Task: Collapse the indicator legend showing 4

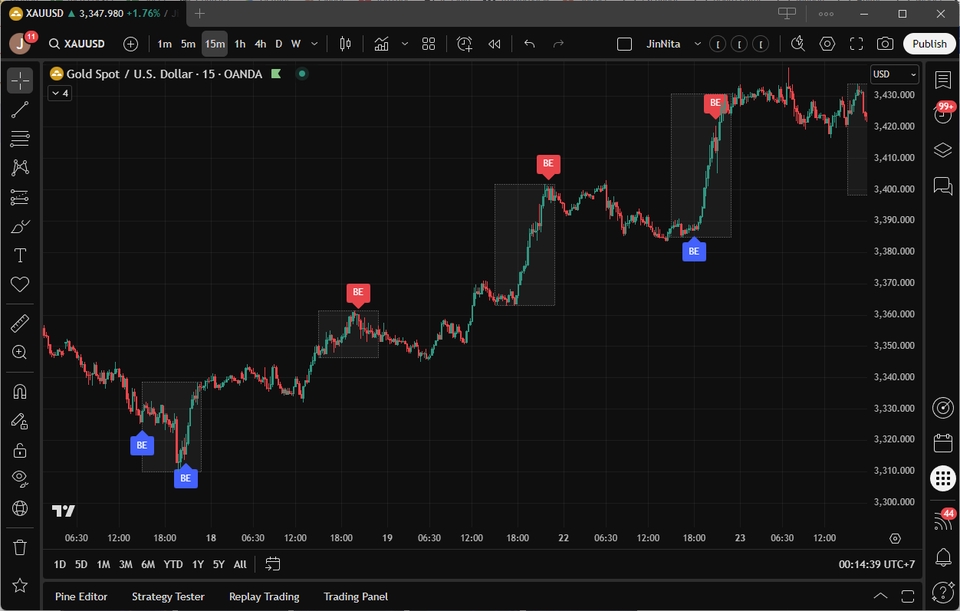Action: (x=59, y=93)
